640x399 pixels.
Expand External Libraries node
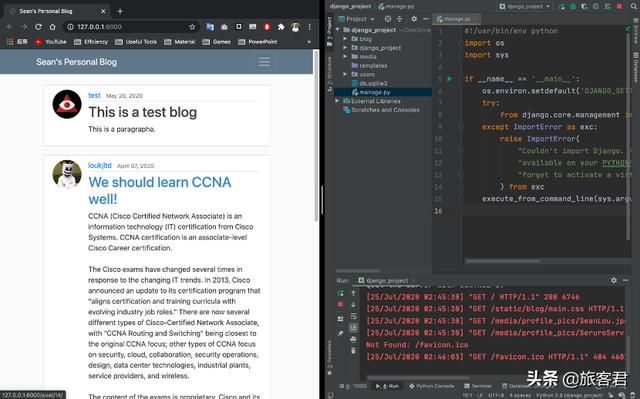pos(337,101)
